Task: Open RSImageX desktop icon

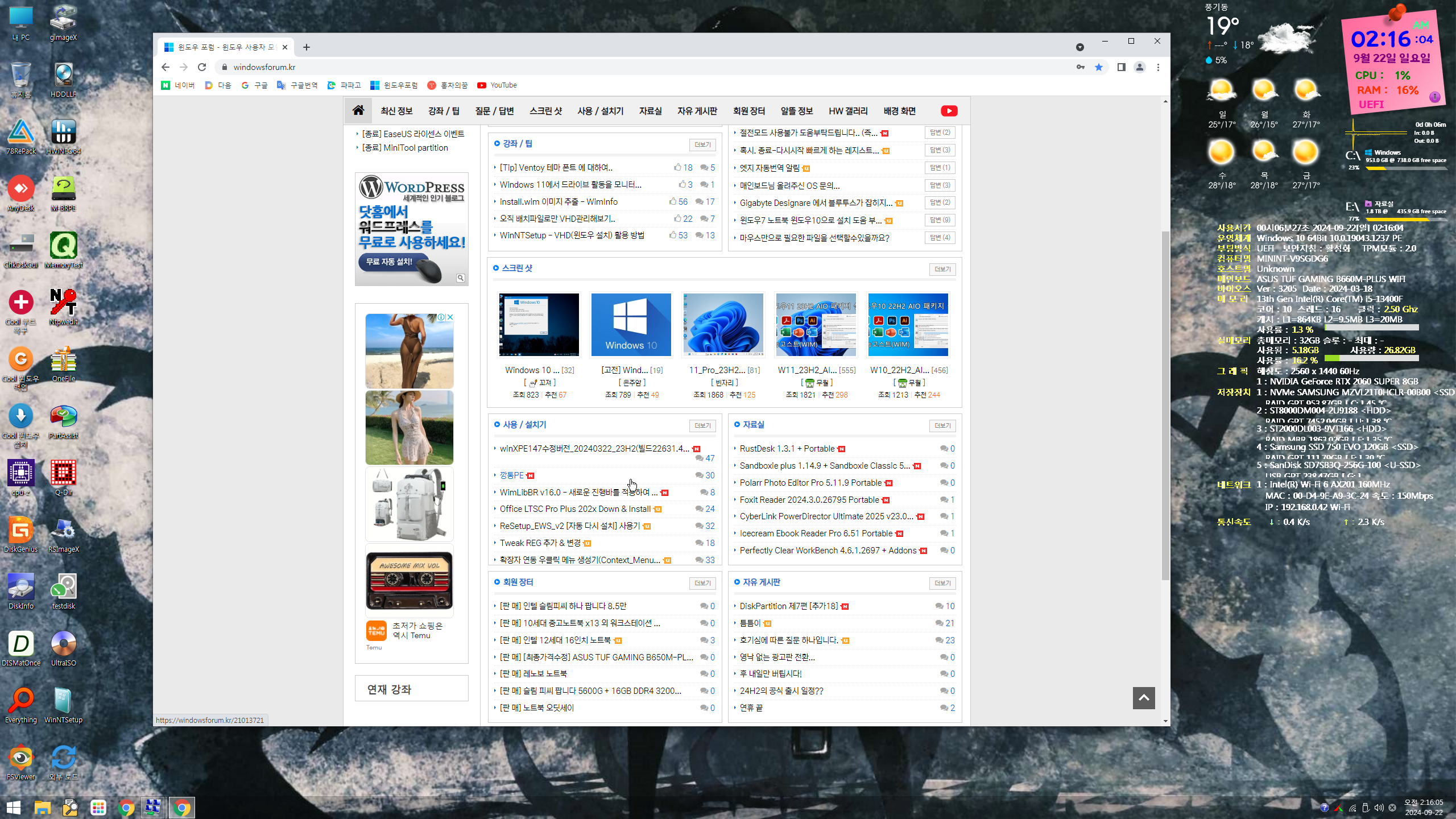Action: [63, 535]
